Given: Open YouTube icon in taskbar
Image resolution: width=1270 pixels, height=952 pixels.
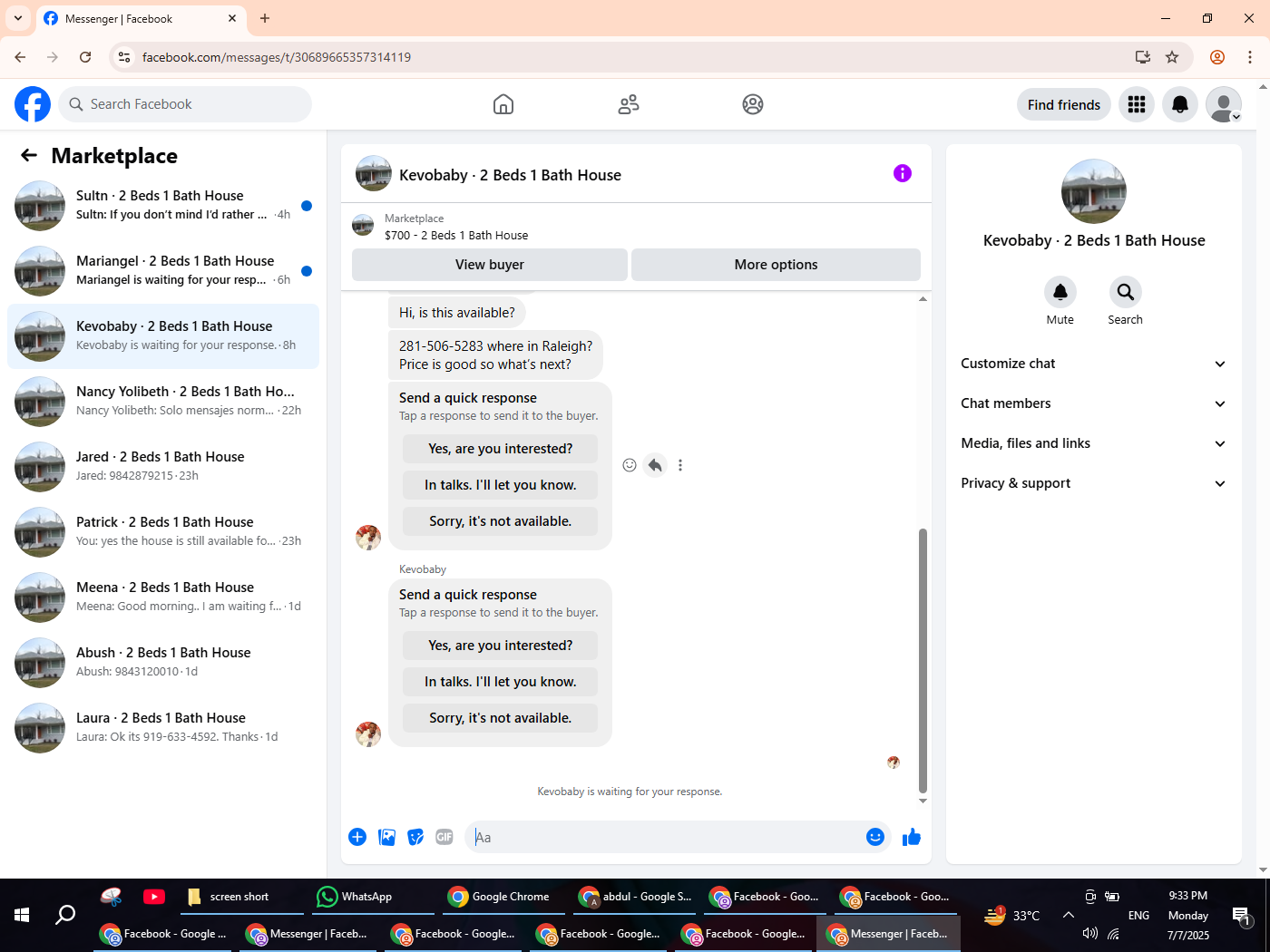Looking at the screenshot, I should [154, 897].
